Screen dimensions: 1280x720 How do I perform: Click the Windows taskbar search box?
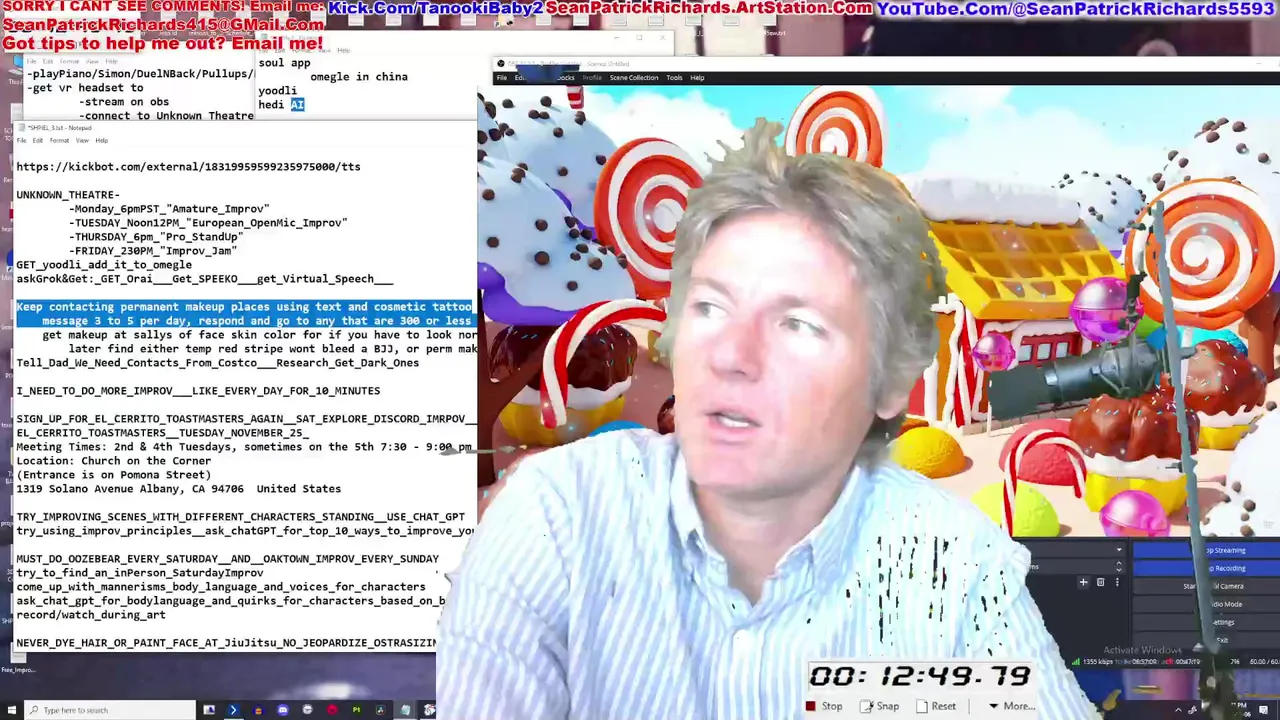[110, 710]
